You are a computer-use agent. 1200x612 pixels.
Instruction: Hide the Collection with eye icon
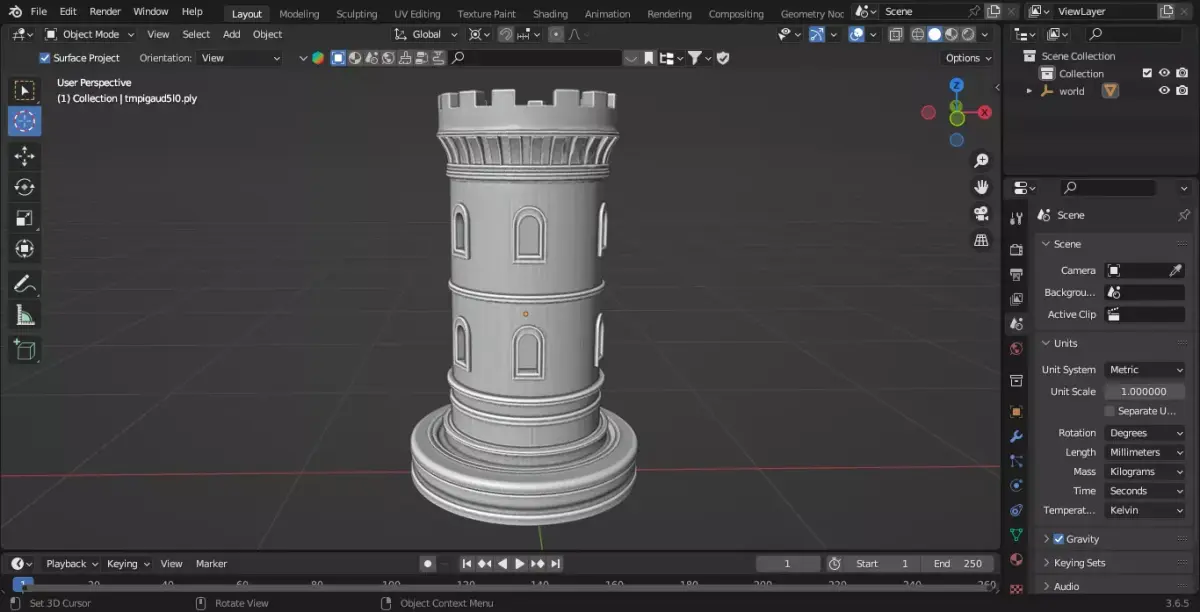click(1164, 73)
